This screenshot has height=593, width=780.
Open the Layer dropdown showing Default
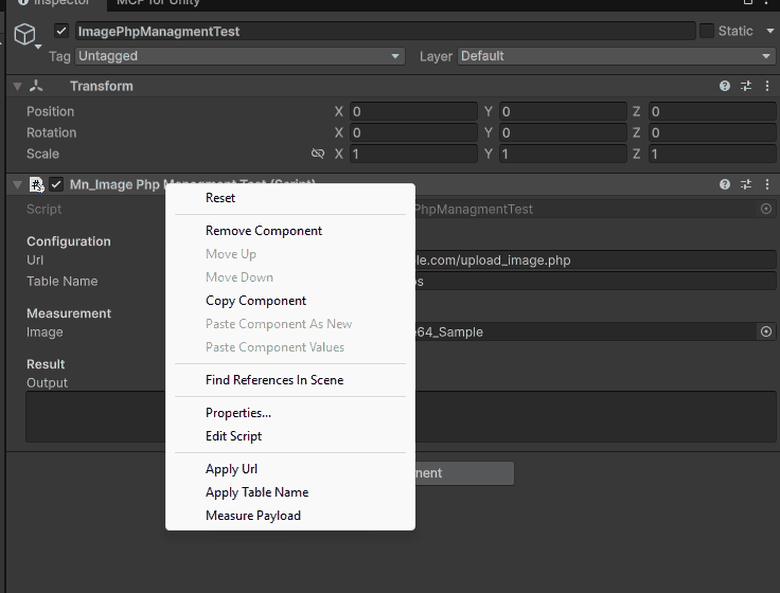click(616, 56)
